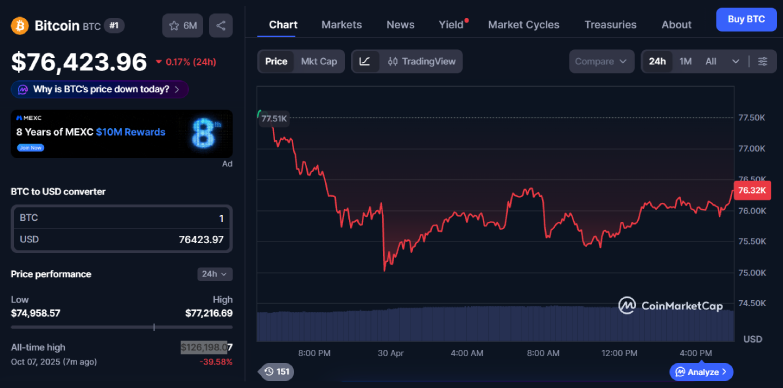Click the Buy BTC button
The width and height of the screenshot is (783, 388).
point(746,19)
